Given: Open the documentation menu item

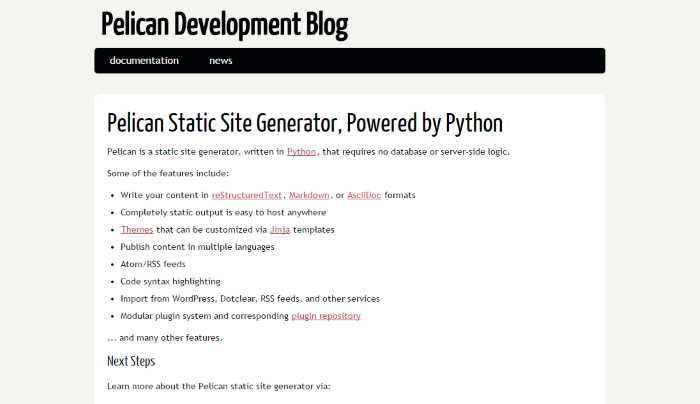Looking at the screenshot, I should tap(144, 61).
